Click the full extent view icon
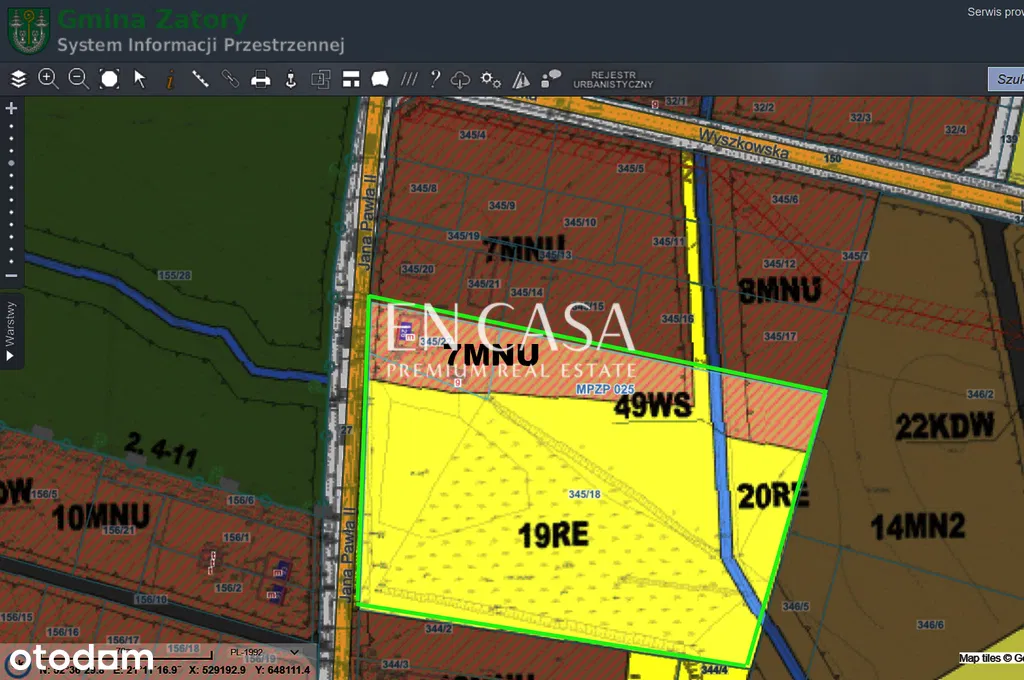The width and height of the screenshot is (1024, 680). pos(109,79)
